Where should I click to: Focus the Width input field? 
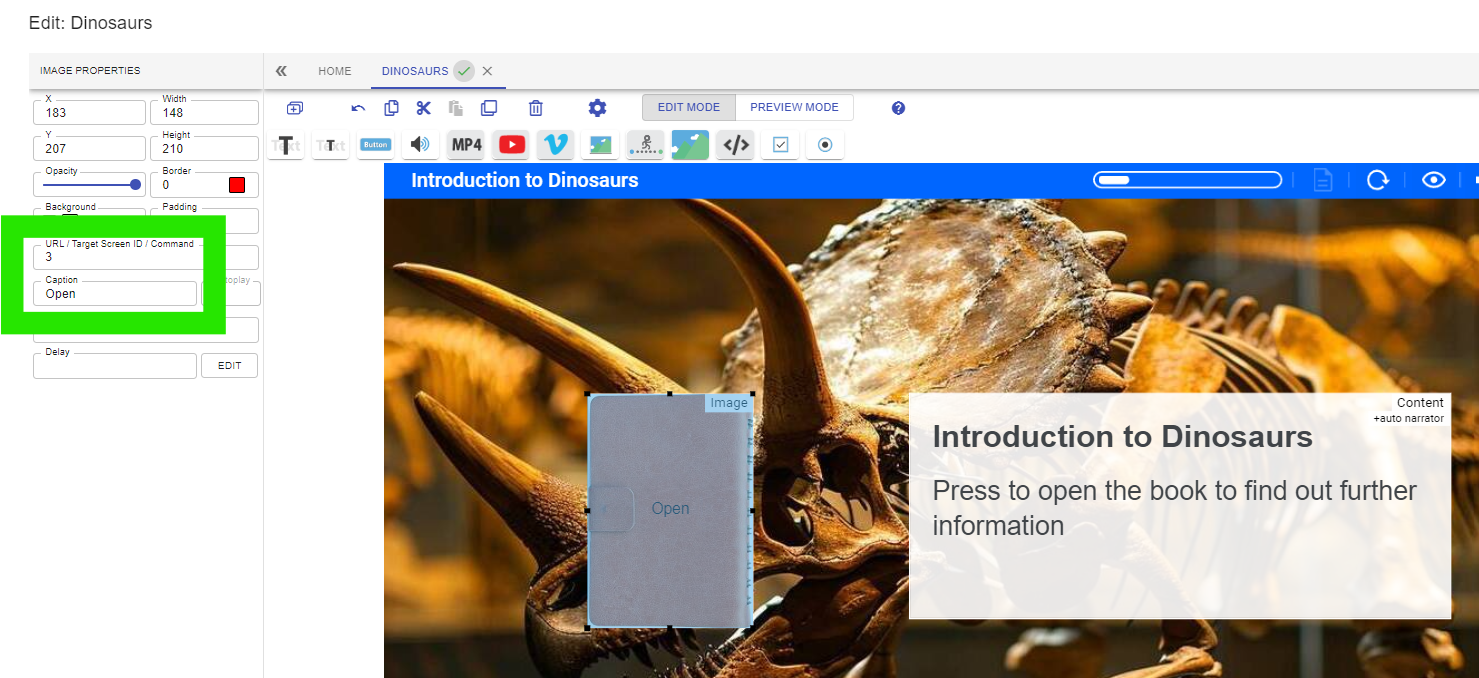tap(204, 112)
